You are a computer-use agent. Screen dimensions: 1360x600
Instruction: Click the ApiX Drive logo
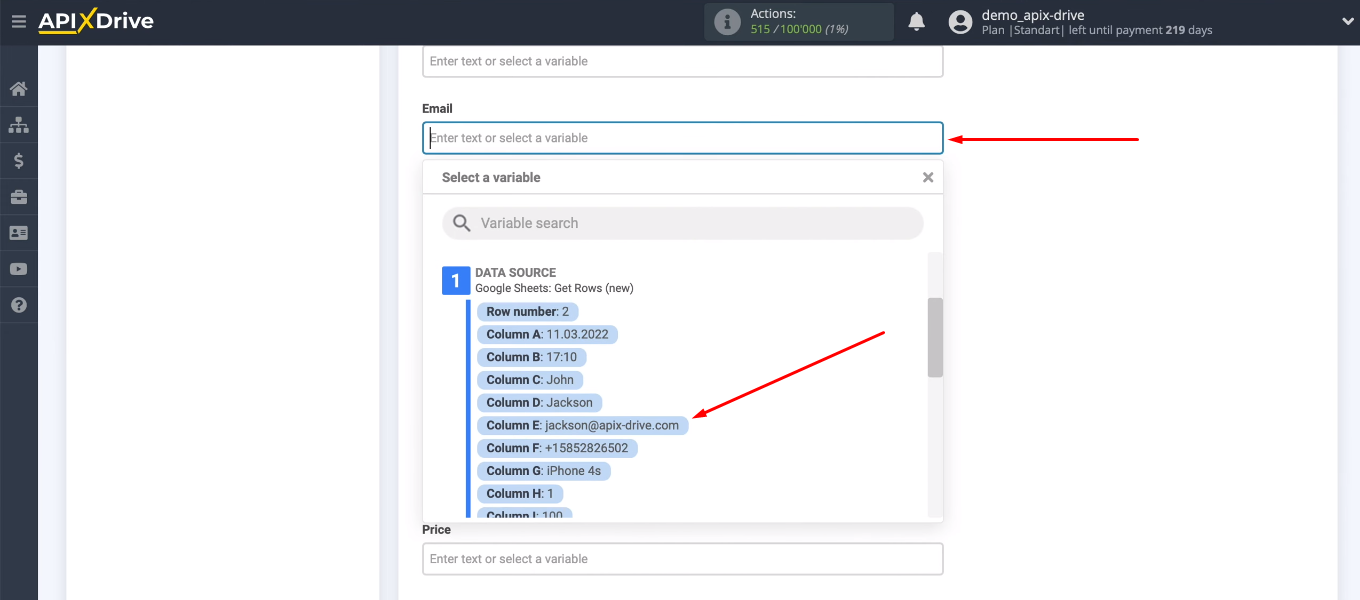coord(95,20)
